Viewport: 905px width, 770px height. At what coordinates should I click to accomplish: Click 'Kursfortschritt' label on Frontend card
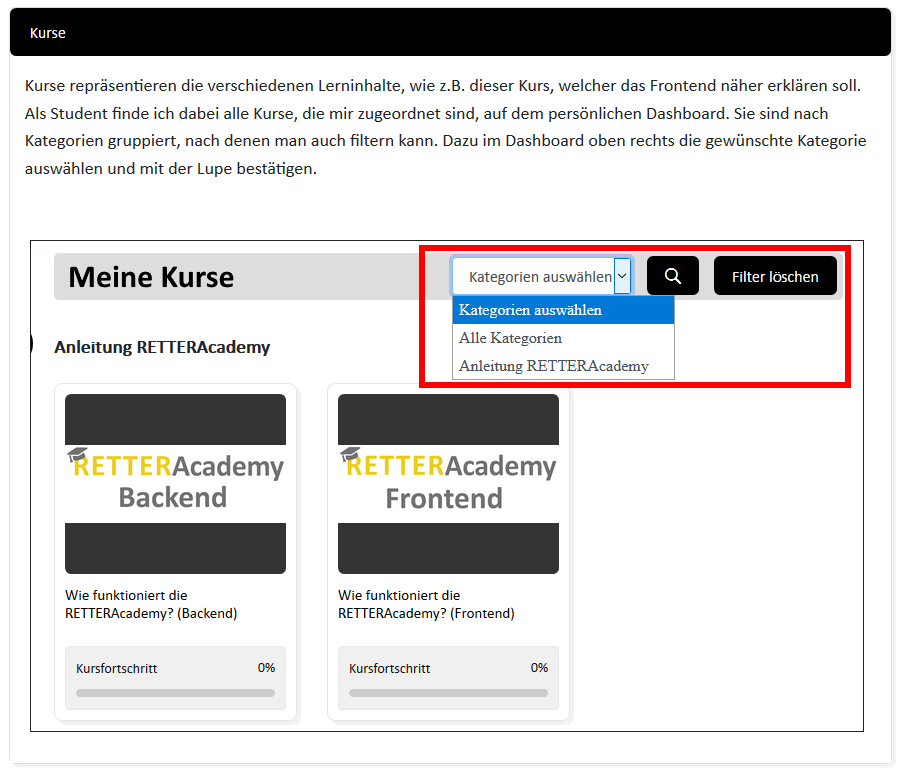pos(390,668)
